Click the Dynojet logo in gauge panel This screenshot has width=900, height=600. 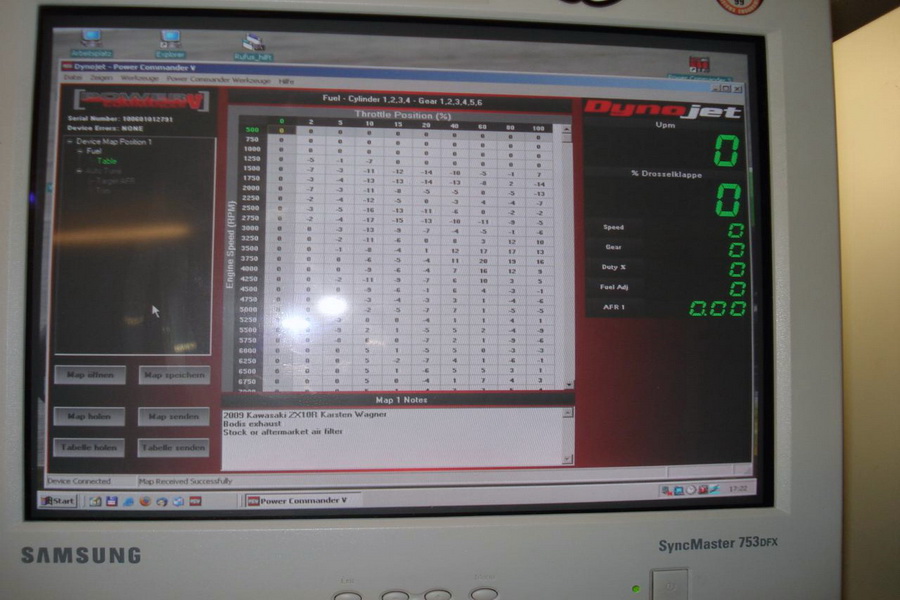tap(663, 110)
